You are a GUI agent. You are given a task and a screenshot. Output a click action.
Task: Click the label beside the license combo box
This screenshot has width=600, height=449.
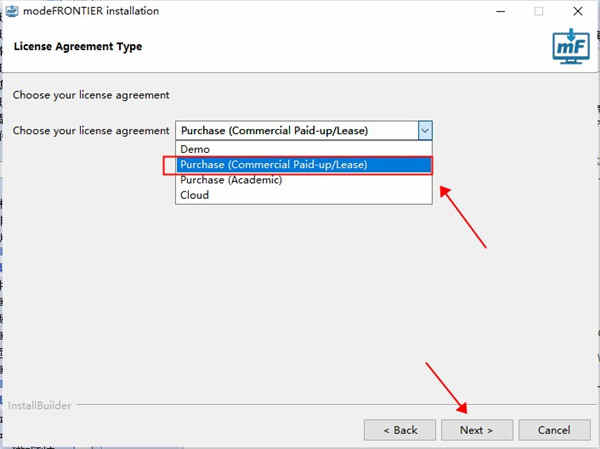click(x=91, y=131)
